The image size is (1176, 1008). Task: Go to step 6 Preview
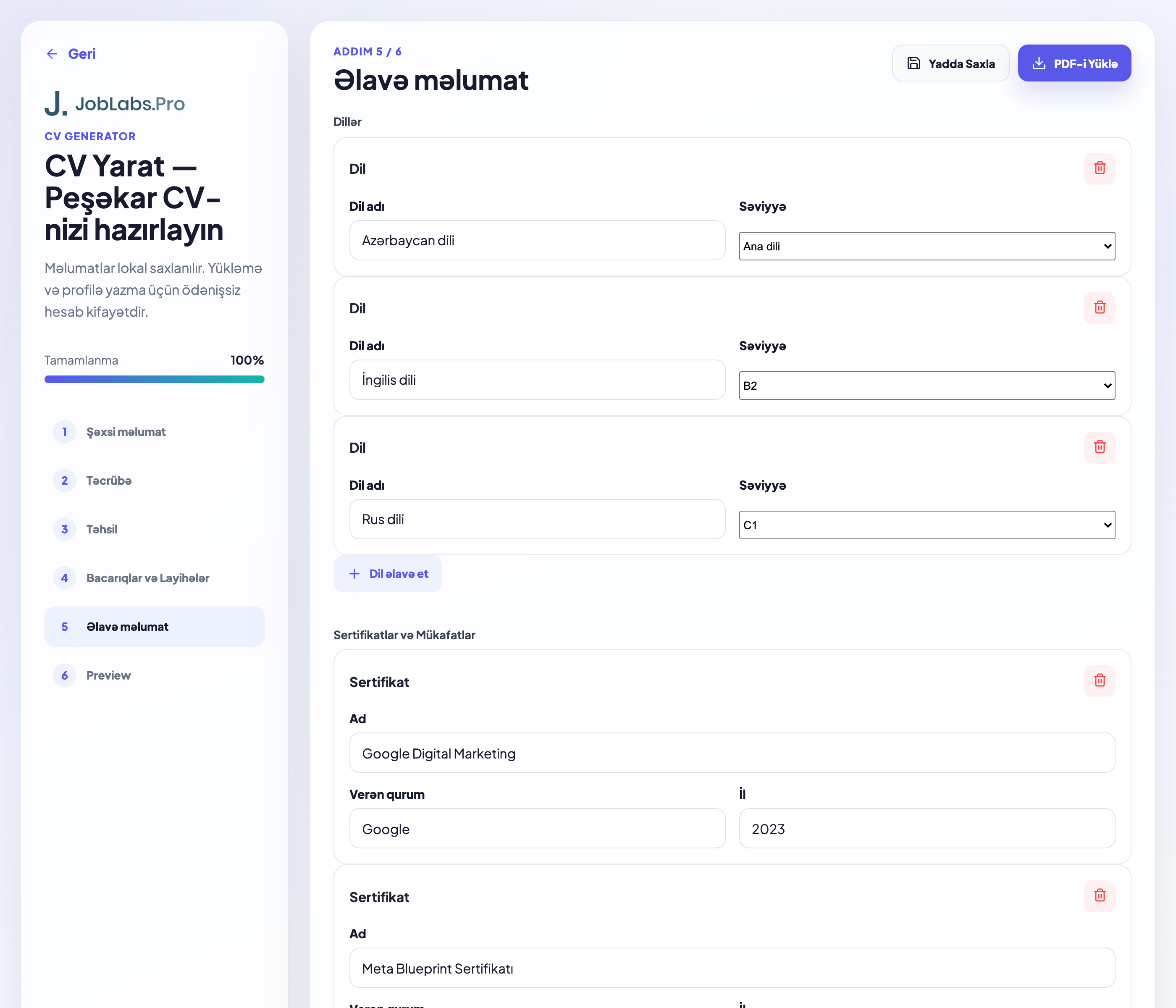tap(155, 675)
